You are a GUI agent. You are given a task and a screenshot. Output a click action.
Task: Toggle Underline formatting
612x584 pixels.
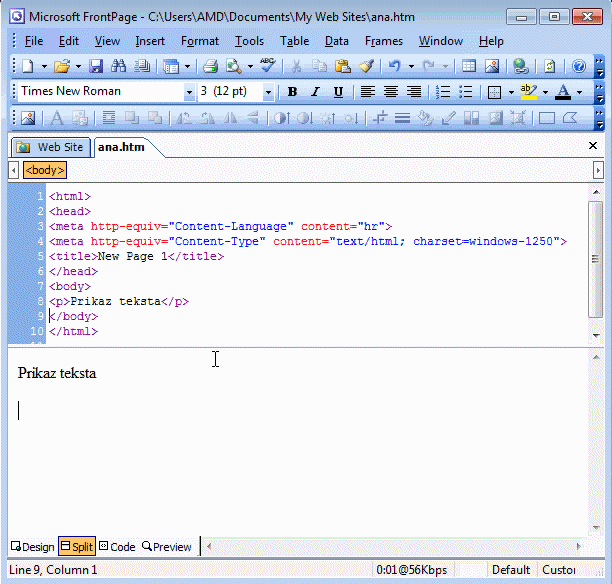click(338, 92)
